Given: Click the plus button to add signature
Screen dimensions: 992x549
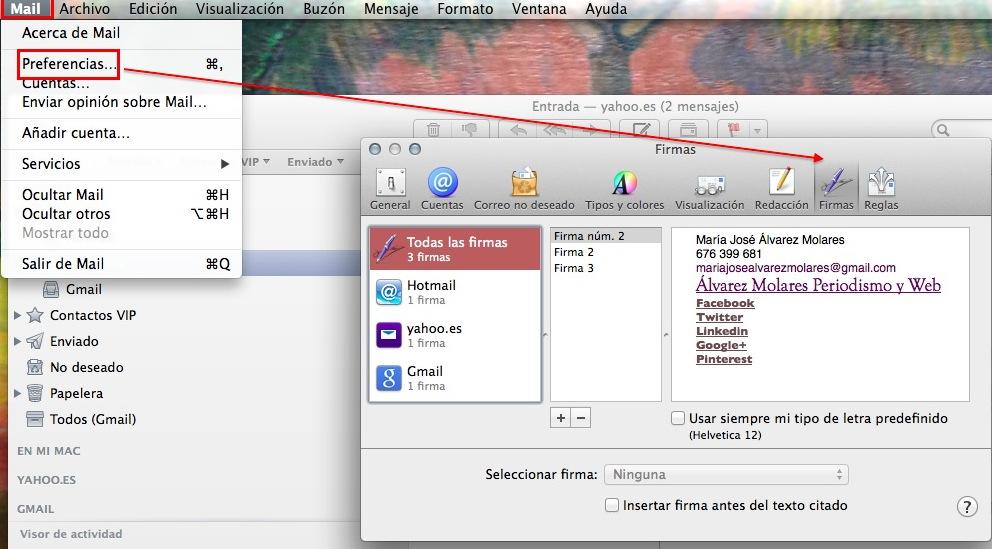Looking at the screenshot, I should pyautogui.click(x=561, y=418).
